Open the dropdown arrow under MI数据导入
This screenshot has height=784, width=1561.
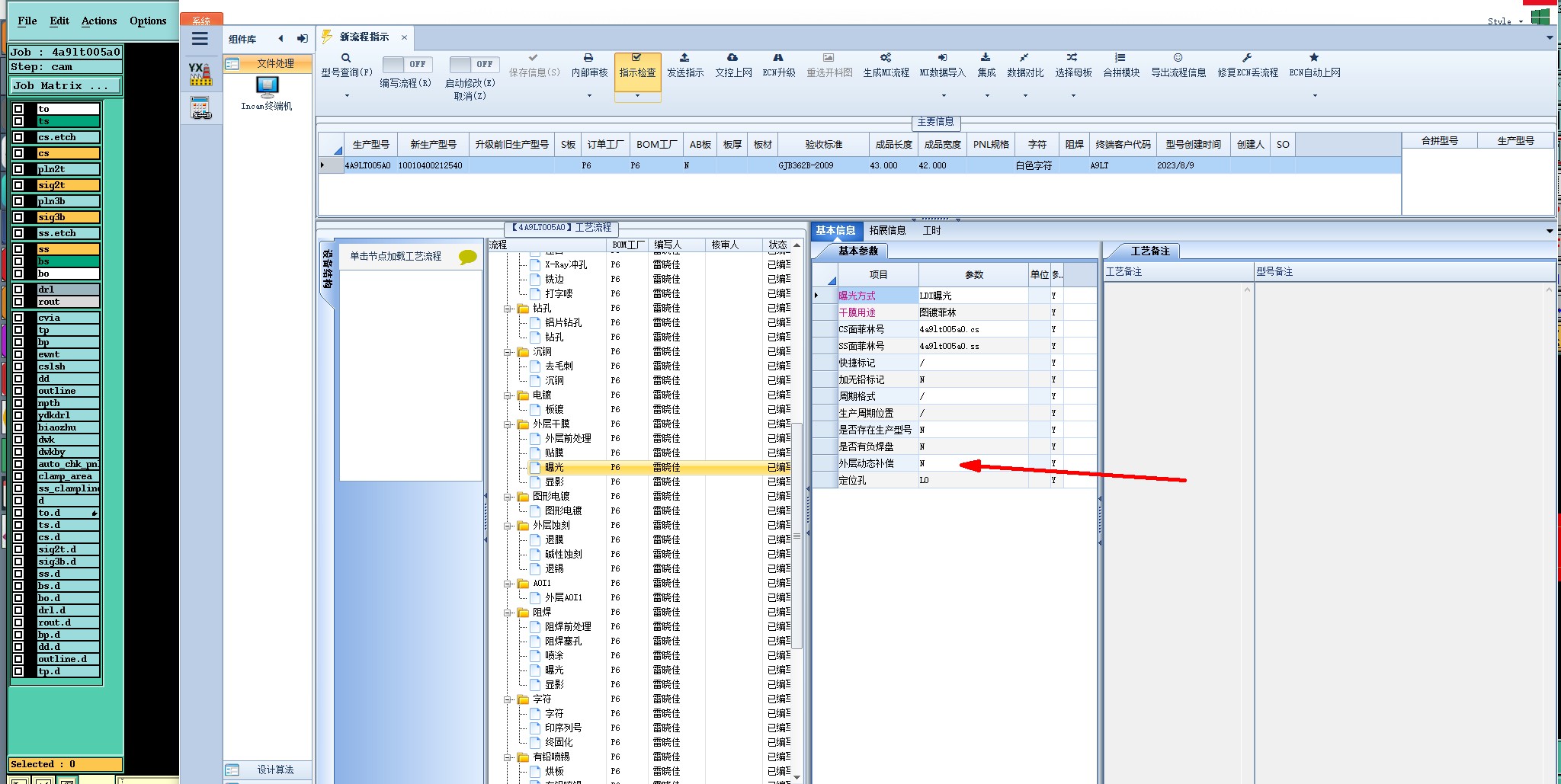[944, 96]
